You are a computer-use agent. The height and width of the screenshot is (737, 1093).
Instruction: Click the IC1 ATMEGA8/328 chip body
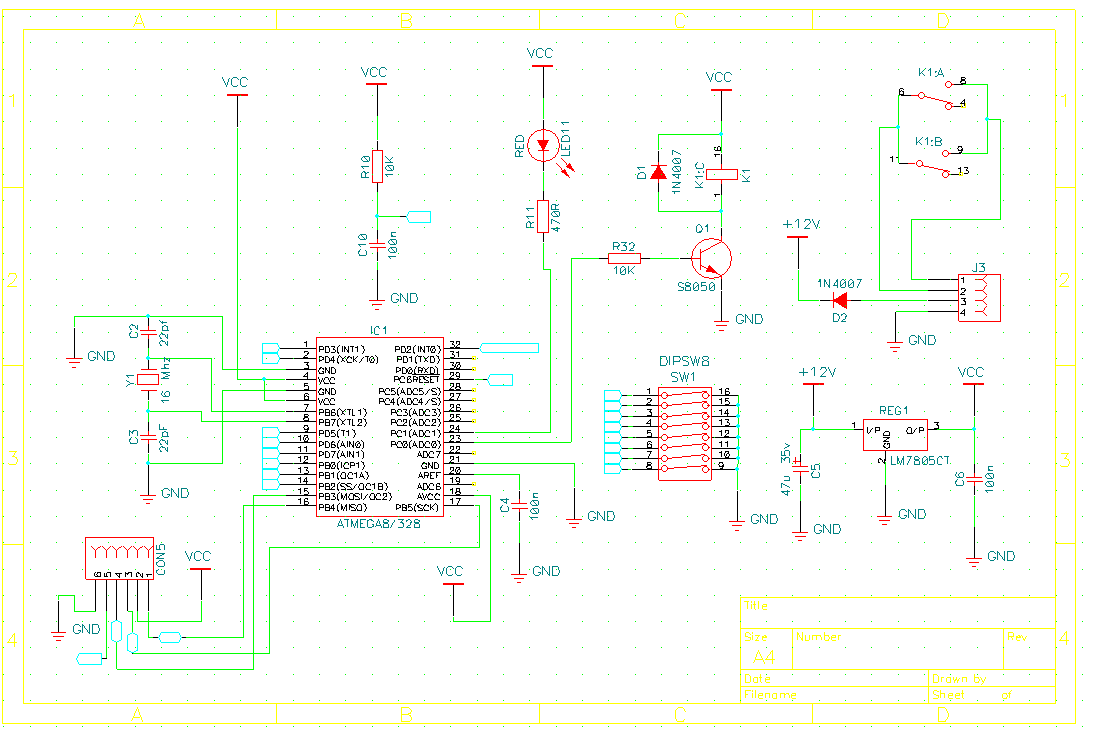point(380,427)
